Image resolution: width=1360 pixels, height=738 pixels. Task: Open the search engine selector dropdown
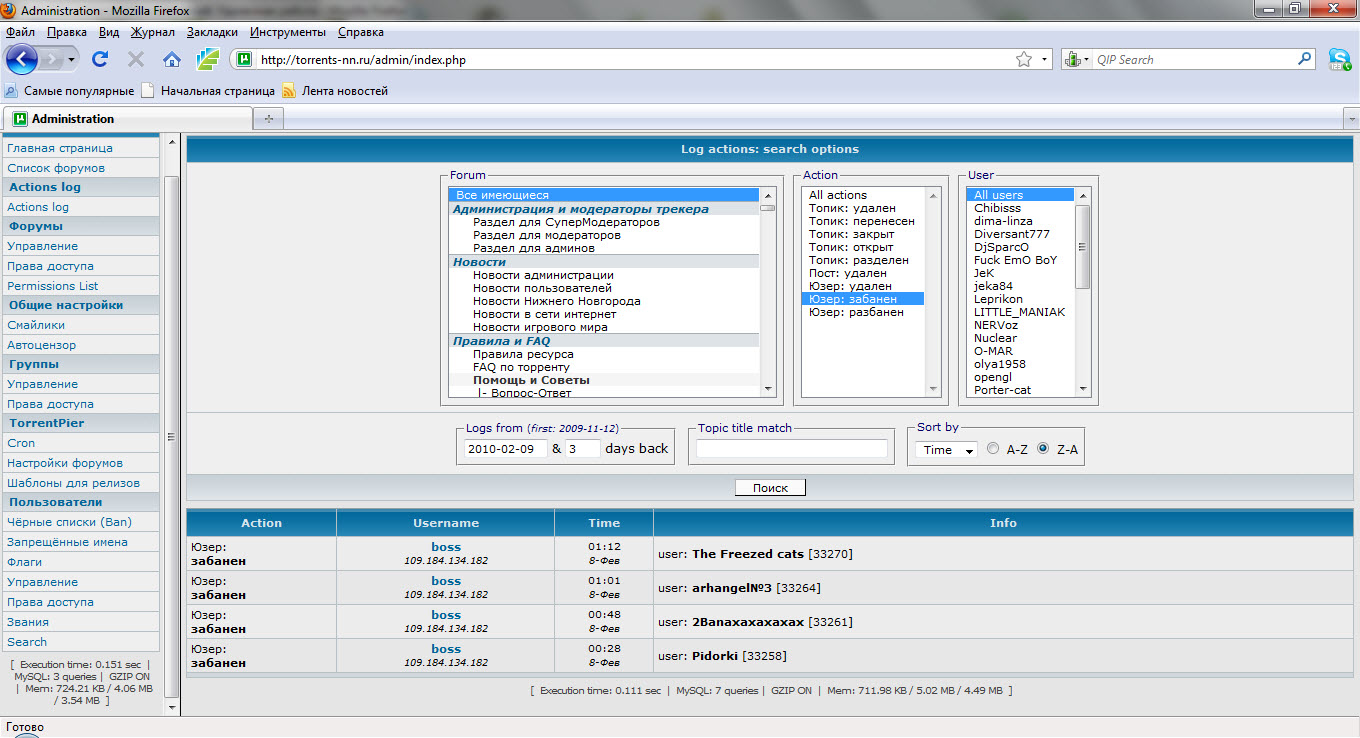[x=1077, y=60]
